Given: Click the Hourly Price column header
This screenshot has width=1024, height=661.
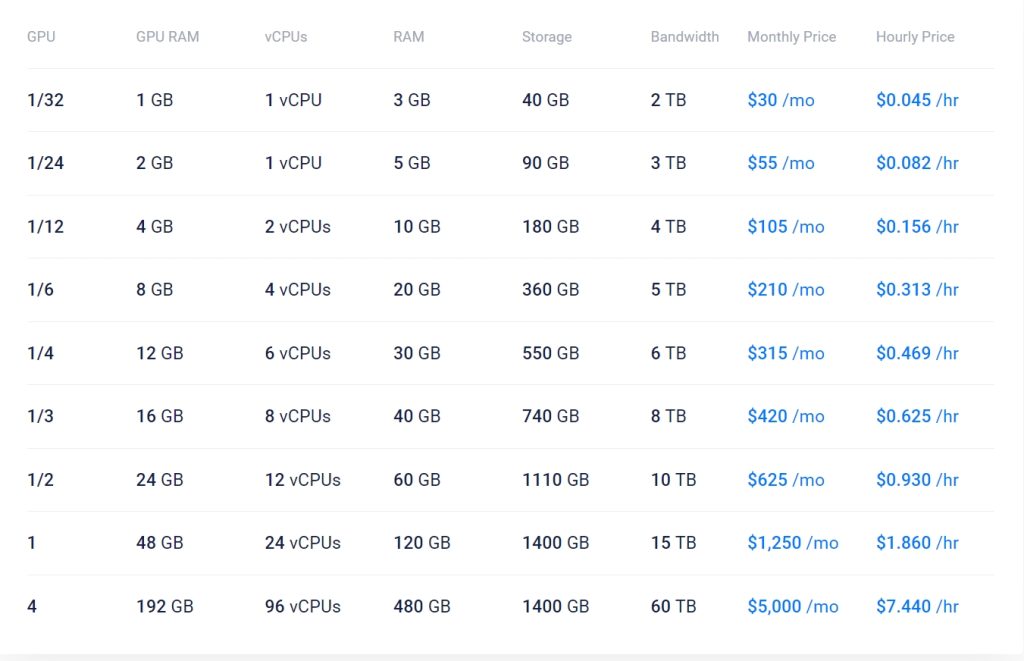Looking at the screenshot, I should coord(915,37).
